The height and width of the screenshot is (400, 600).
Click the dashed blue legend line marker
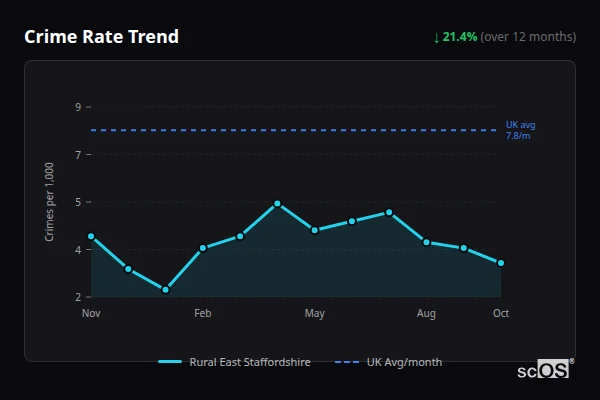pyautogui.click(x=347, y=362)
